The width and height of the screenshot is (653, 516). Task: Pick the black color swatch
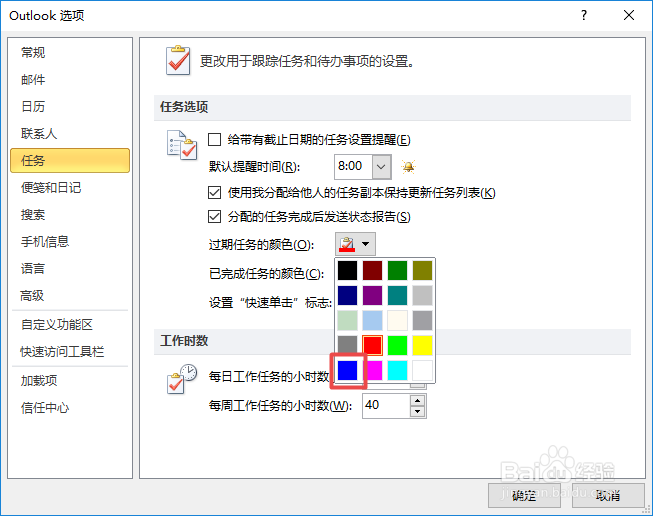coord(347,271)
